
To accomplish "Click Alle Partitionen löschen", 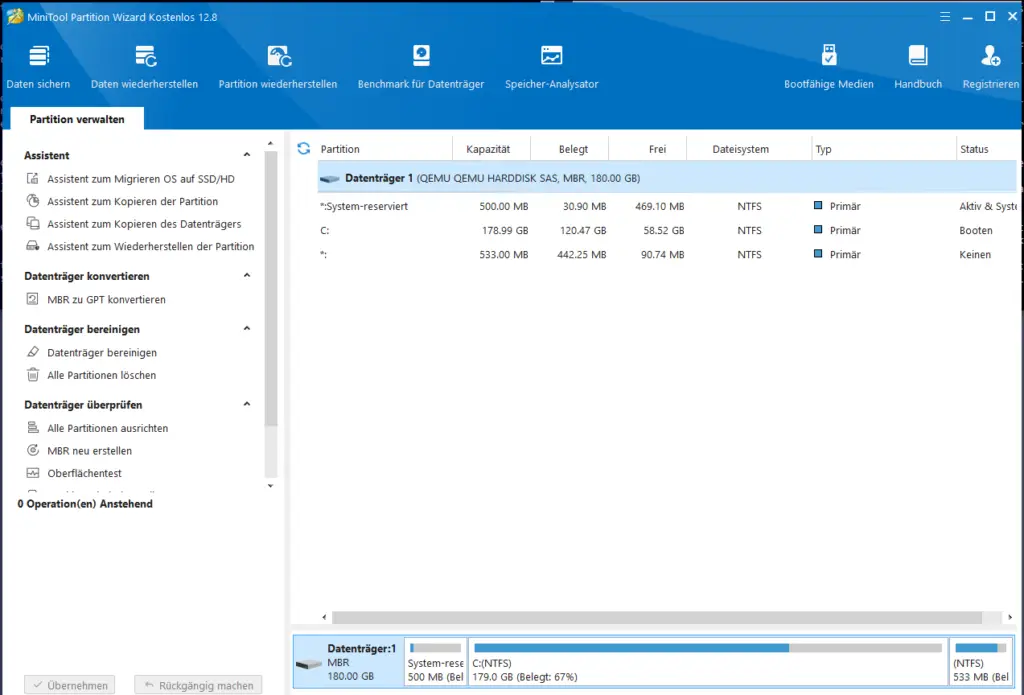I will (101, 376).
